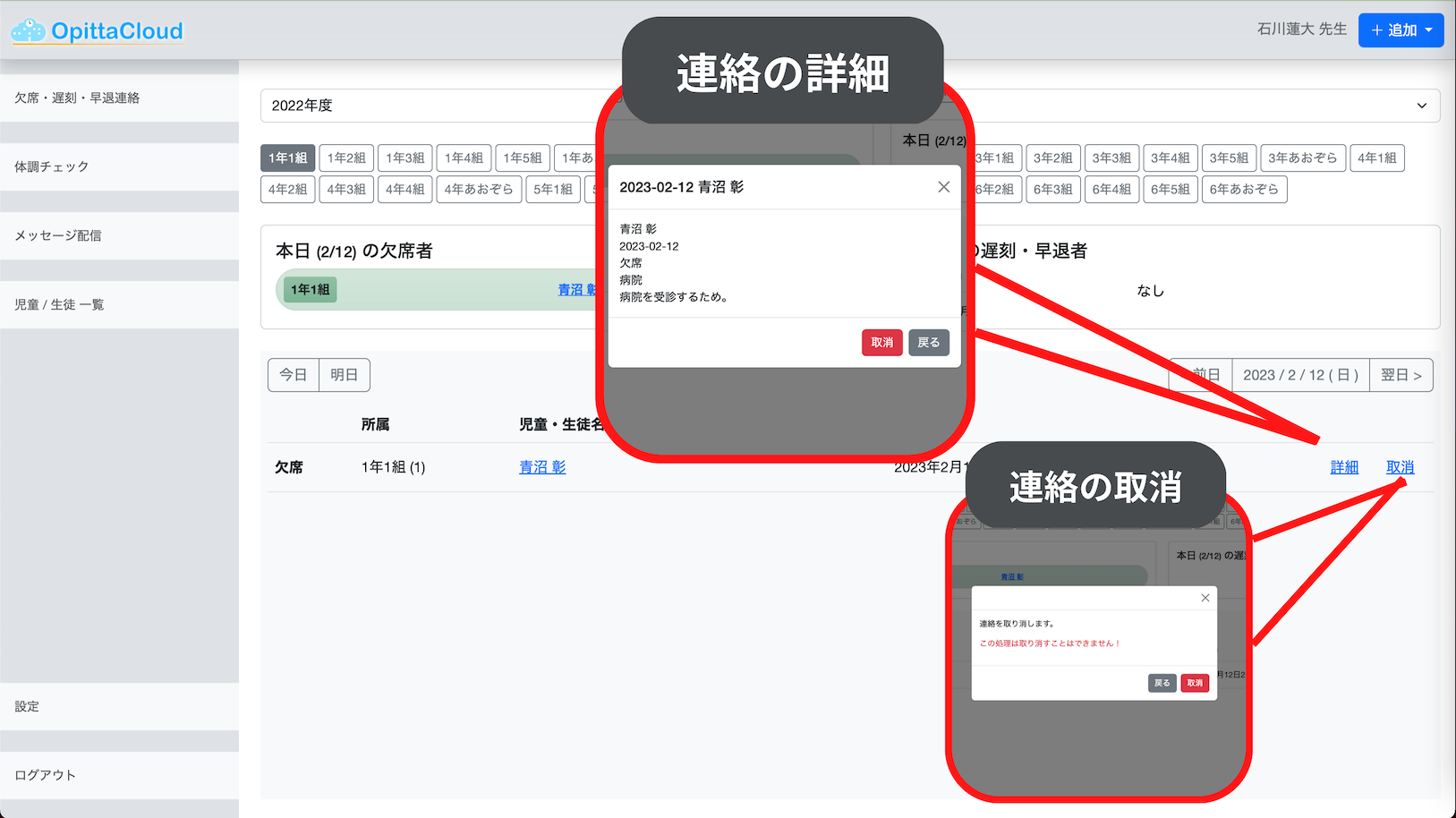Image resolution: width=1456 pixels, height=818 pixels.
Task: Select the 4年4組 class tab
Action: pyautogui.click(x=405, y=189)
